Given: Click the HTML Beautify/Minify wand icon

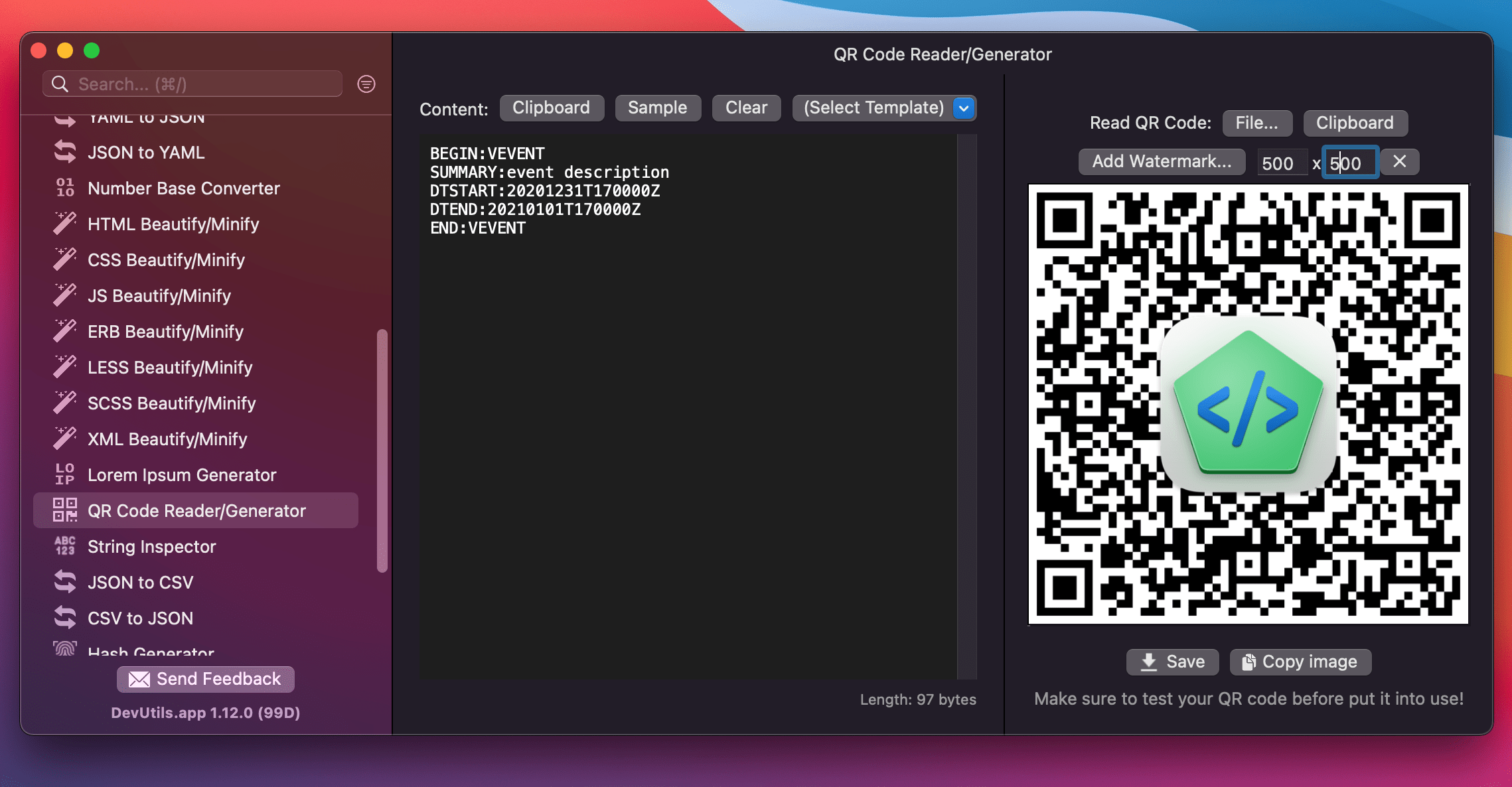Looking at the screenshot, I should tap(65, 224).
